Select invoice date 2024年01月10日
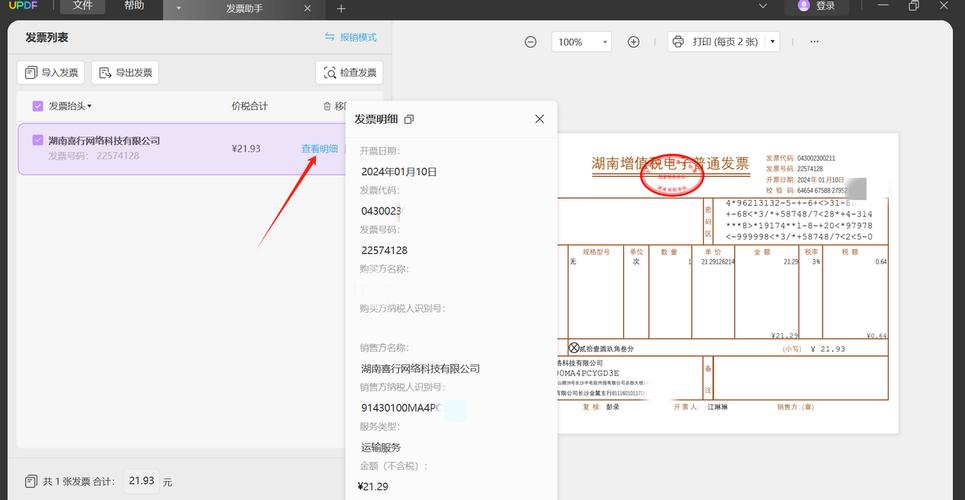Image resolution: width=965 pixels, height=500 pixels. [x=399, y=172]
